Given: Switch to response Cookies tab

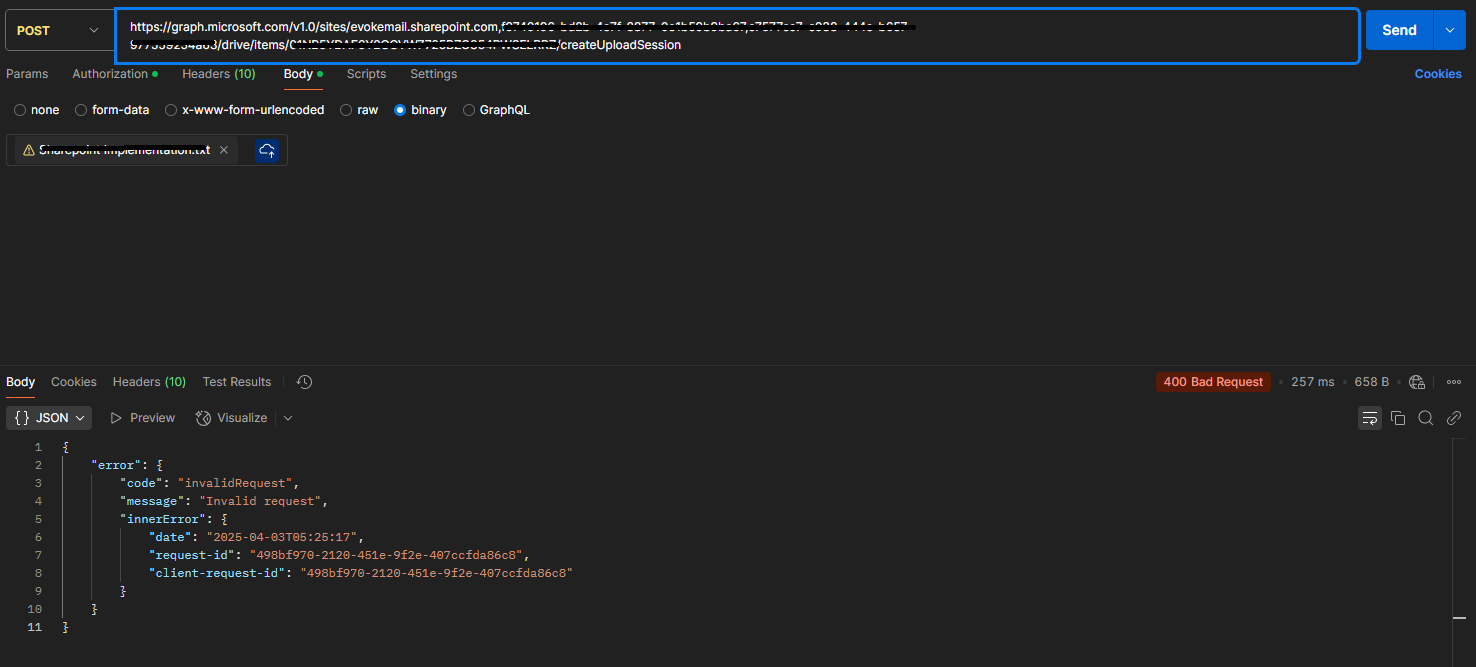Looking at the screenshot, I should tap(74, 382).
